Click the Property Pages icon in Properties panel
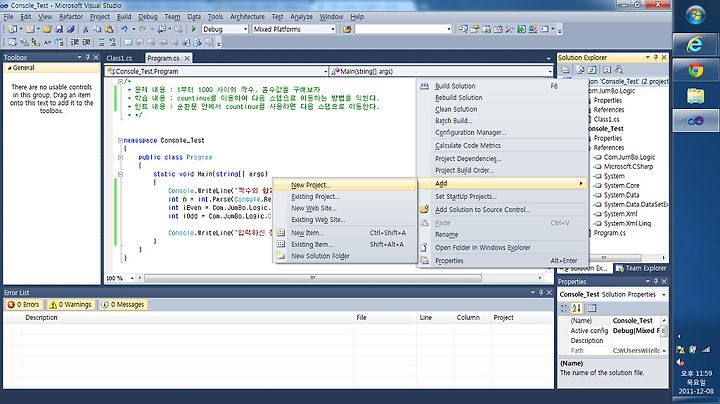 pos(592,308)
